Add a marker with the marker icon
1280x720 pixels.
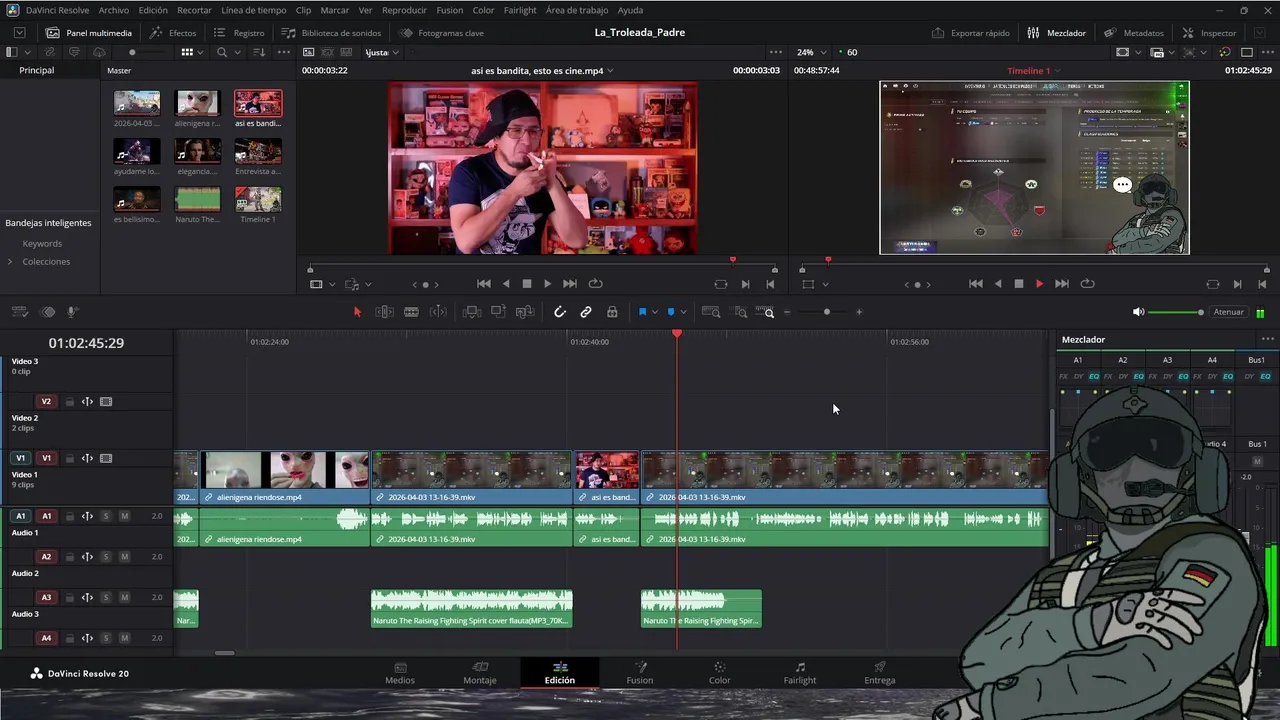tap(671, 312)
